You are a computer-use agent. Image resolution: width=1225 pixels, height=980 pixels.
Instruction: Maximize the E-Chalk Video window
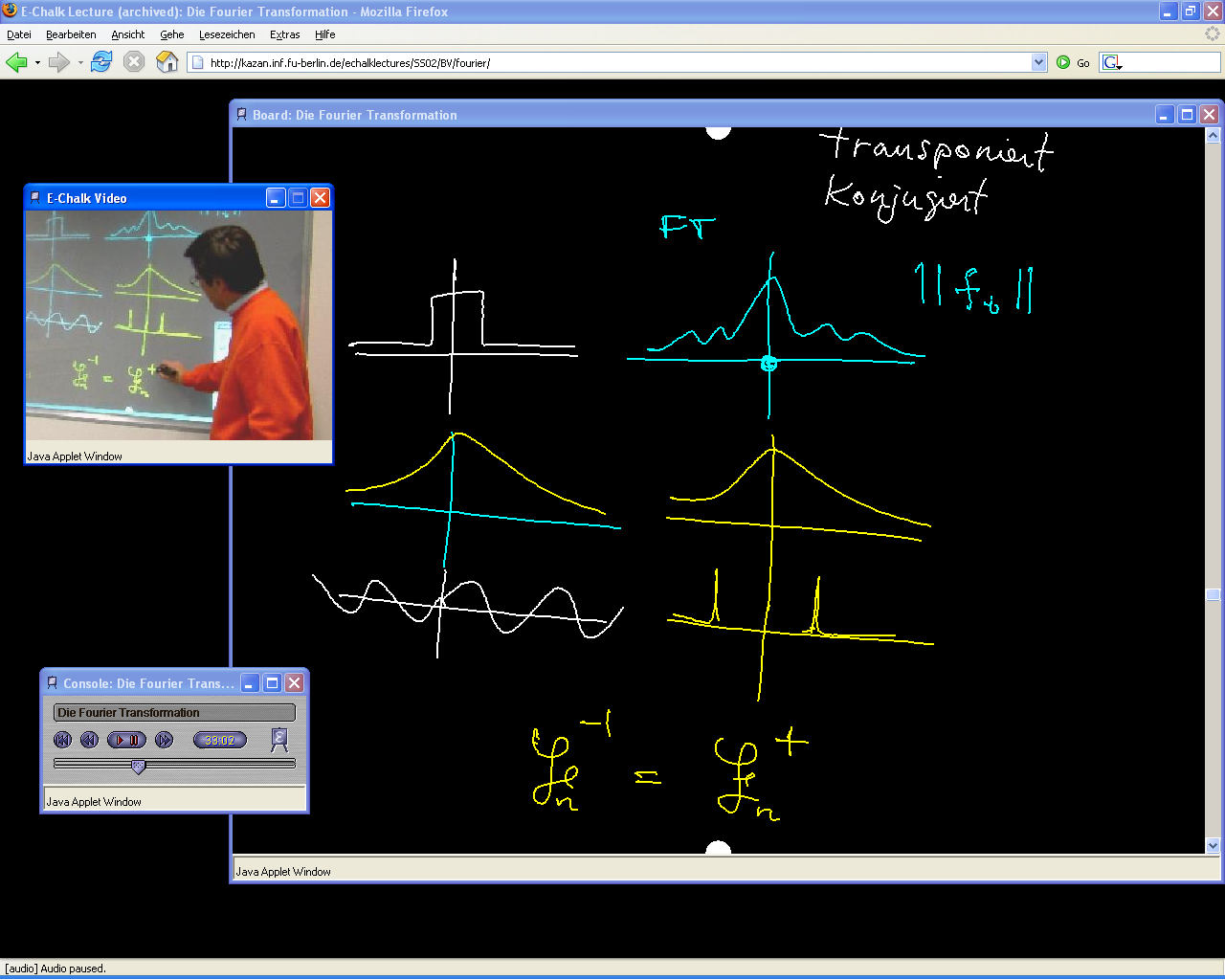pyautogui.click(x=298, y=198)
